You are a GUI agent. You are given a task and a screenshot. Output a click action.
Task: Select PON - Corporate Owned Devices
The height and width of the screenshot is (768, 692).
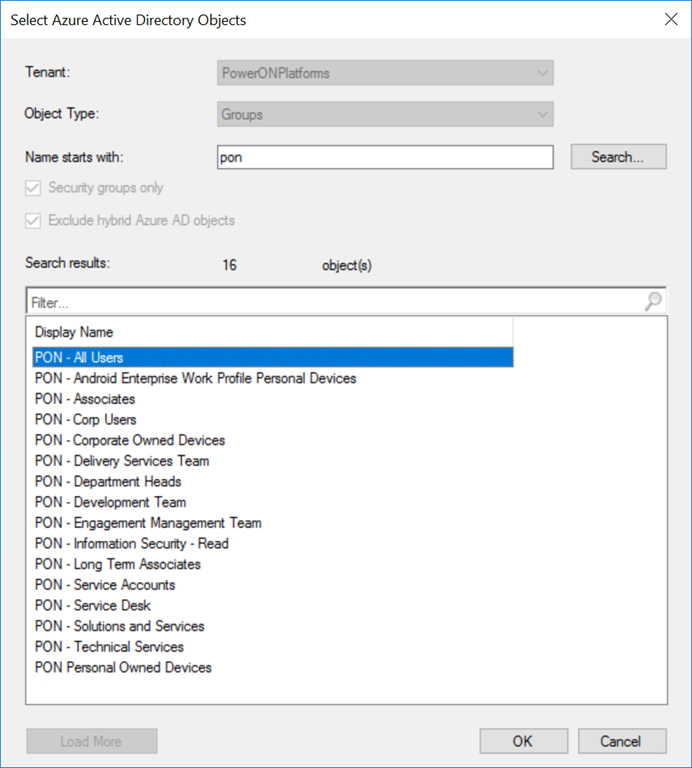(130, 440)
